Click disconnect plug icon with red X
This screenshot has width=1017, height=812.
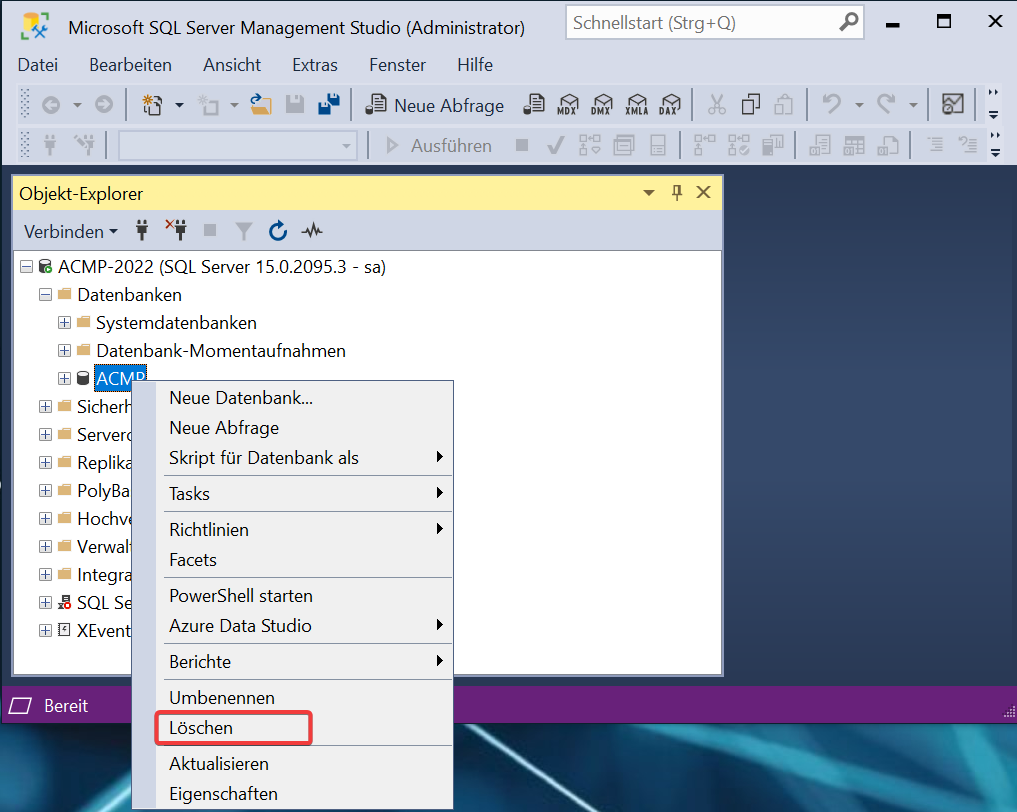coord(176,230)
